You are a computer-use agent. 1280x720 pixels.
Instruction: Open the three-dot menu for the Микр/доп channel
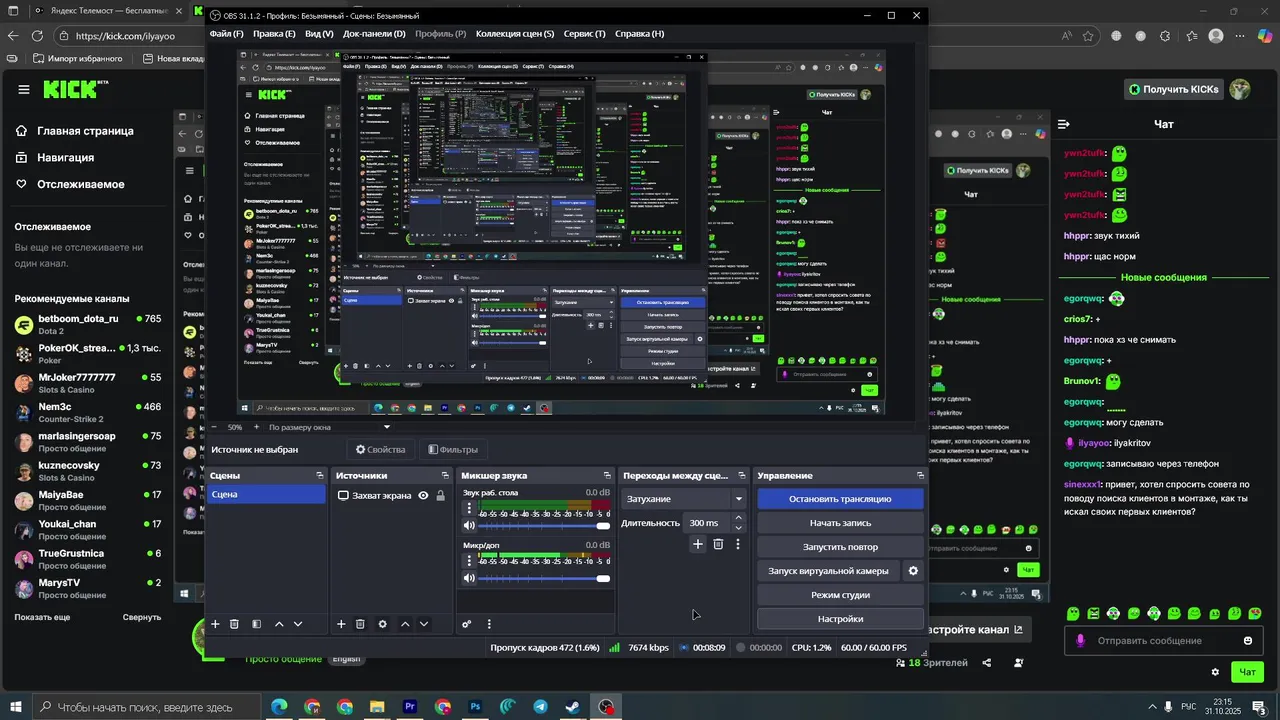click(469, 561)
